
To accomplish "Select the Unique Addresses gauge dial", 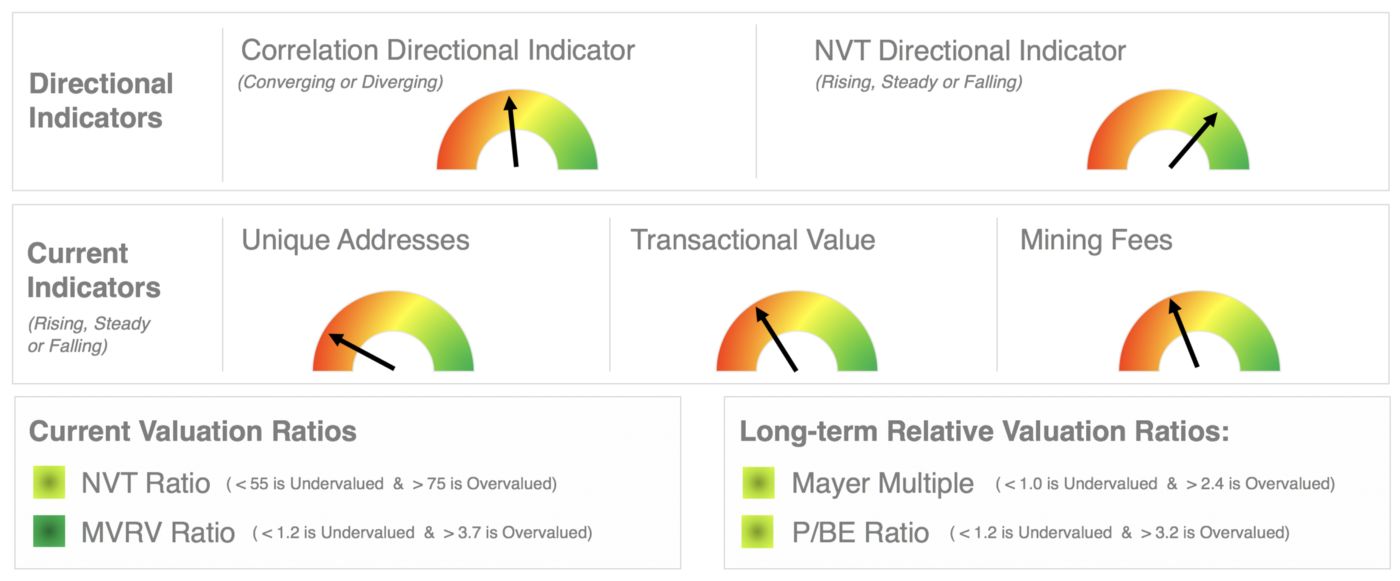I will click(393, 331).
